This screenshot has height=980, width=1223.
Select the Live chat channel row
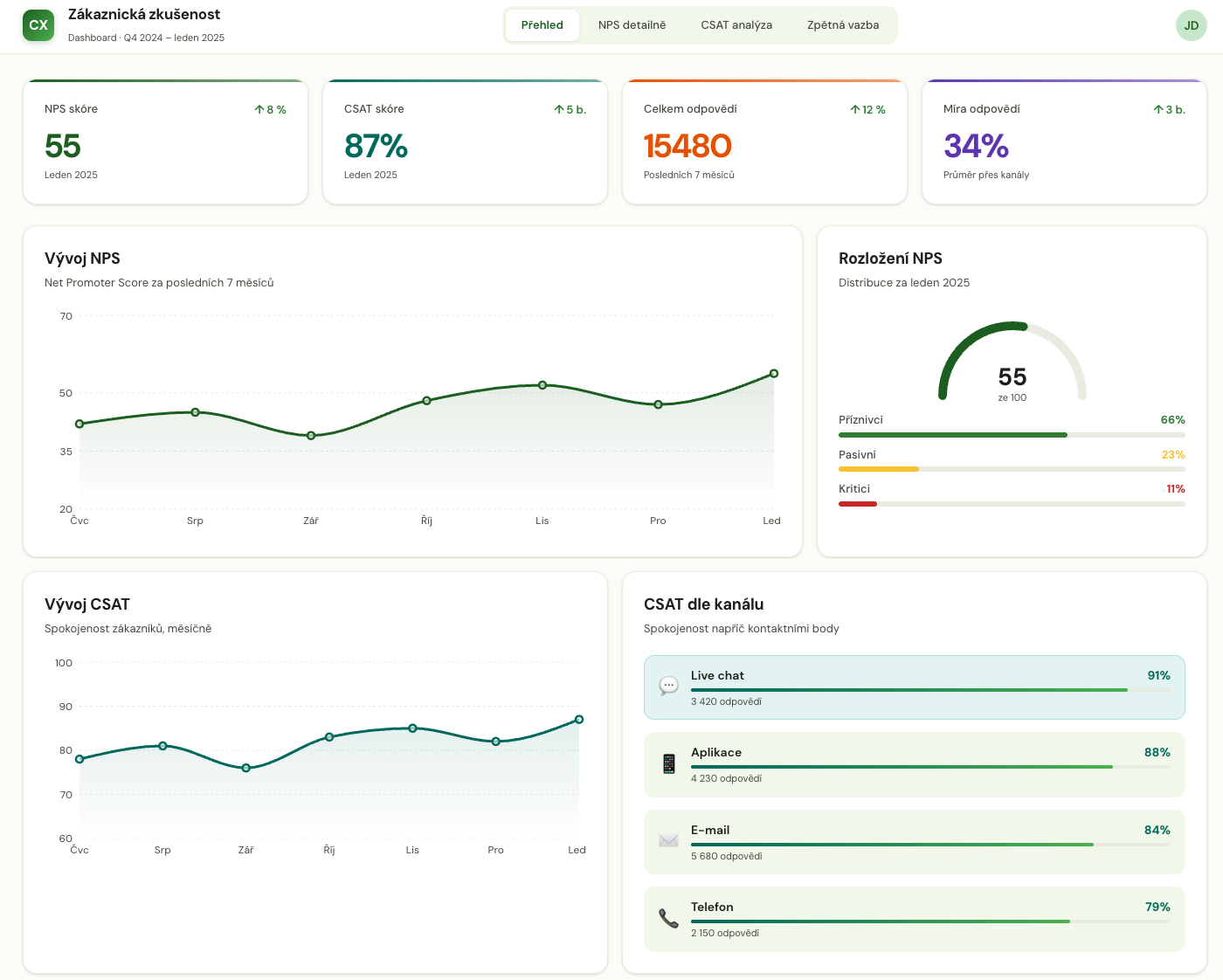coord(914,687)
